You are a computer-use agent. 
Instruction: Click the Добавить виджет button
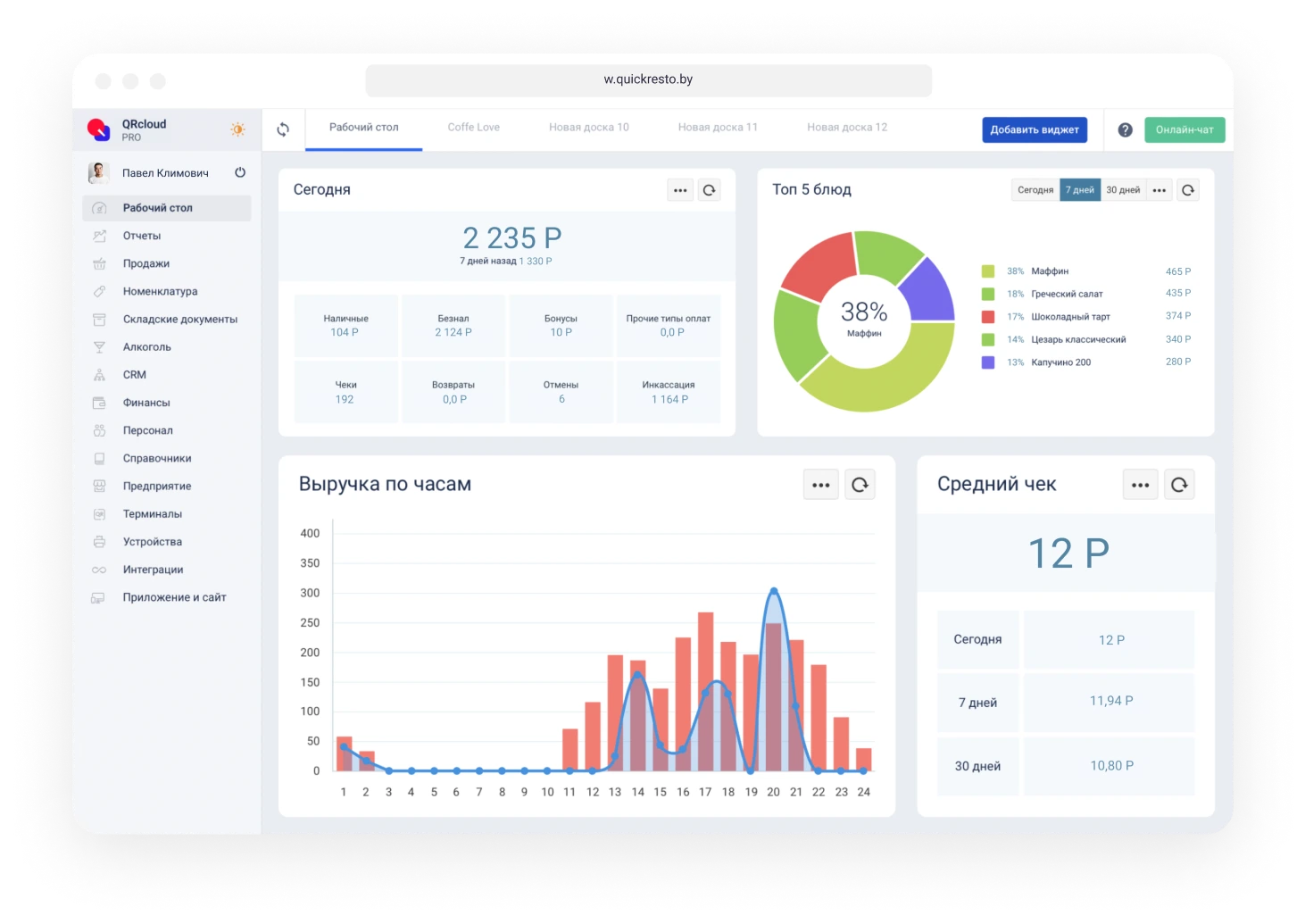tap(1035, 129)
